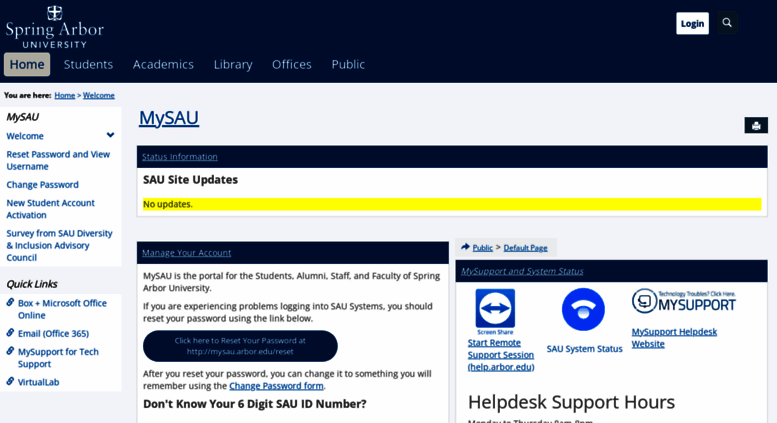Image resolution: width=777 pixels, height=423 pixels.
Task: Click the 'MySAU' sidebar heading
Action: tap(22, 117)
